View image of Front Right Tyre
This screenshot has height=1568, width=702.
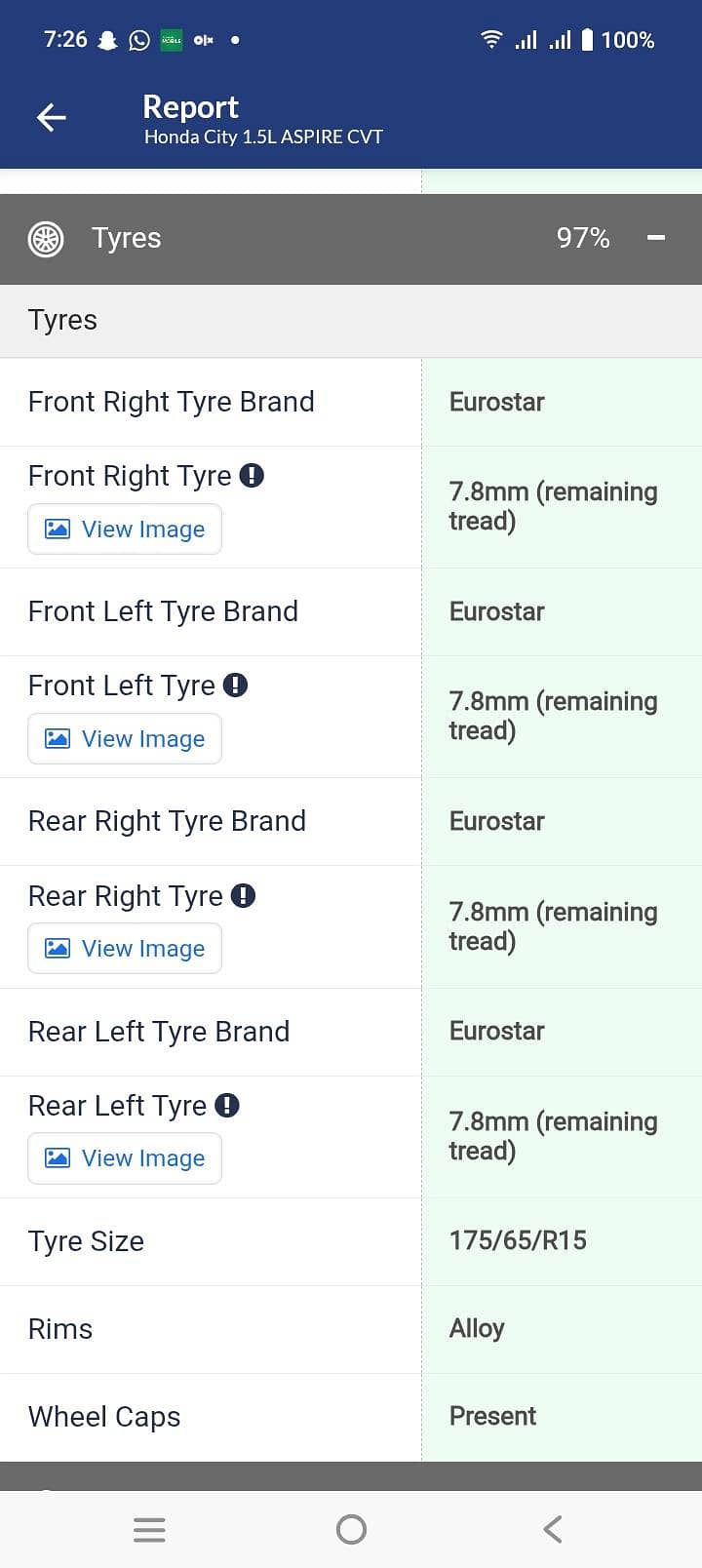coord(125,529)
